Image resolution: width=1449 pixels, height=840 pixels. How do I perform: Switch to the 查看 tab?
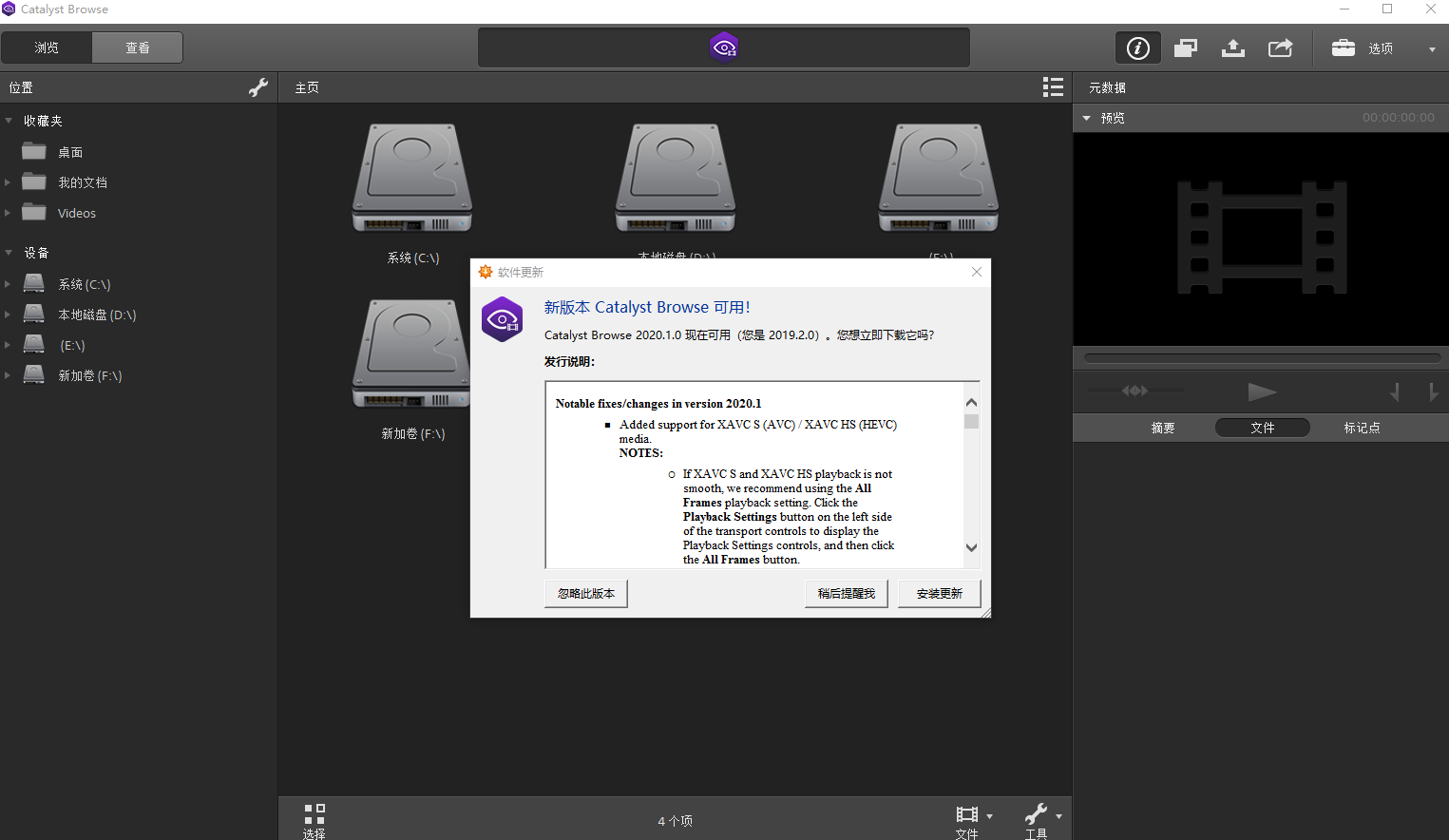[x=138, y=48]
